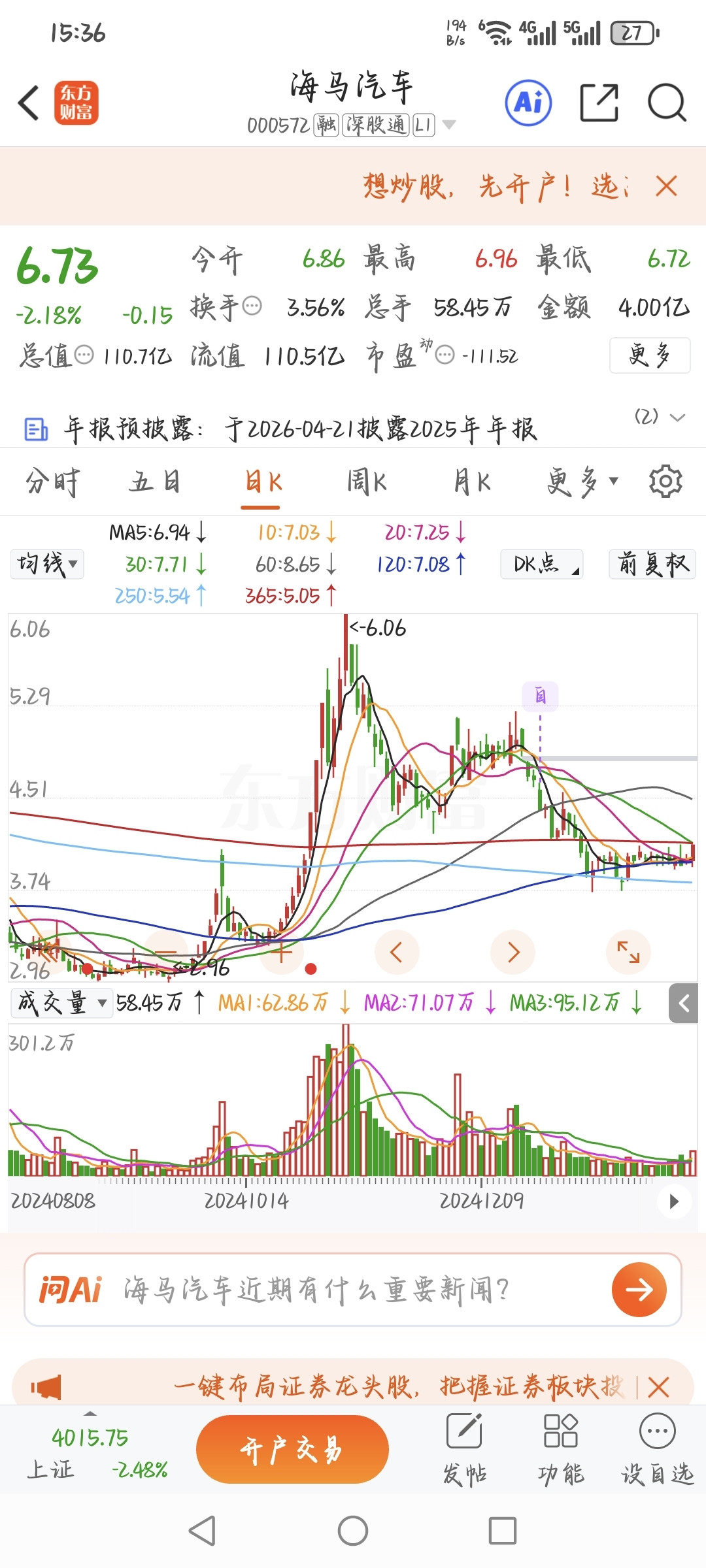Tap the 365:5.05 moving average value

pyautogui.click(x=291, y=595)
